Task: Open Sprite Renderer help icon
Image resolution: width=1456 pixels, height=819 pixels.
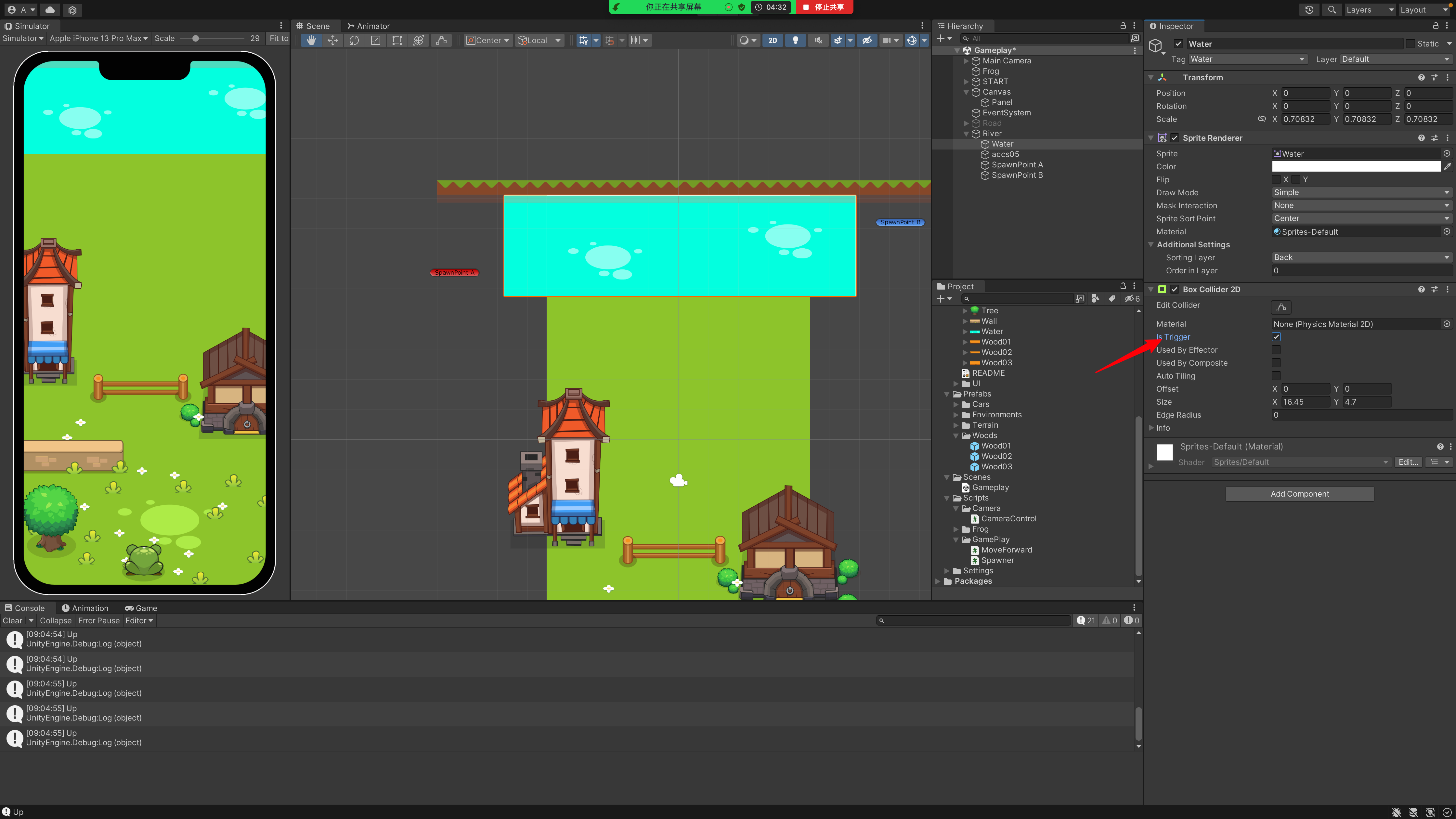Action: (x=1421, y=138)
